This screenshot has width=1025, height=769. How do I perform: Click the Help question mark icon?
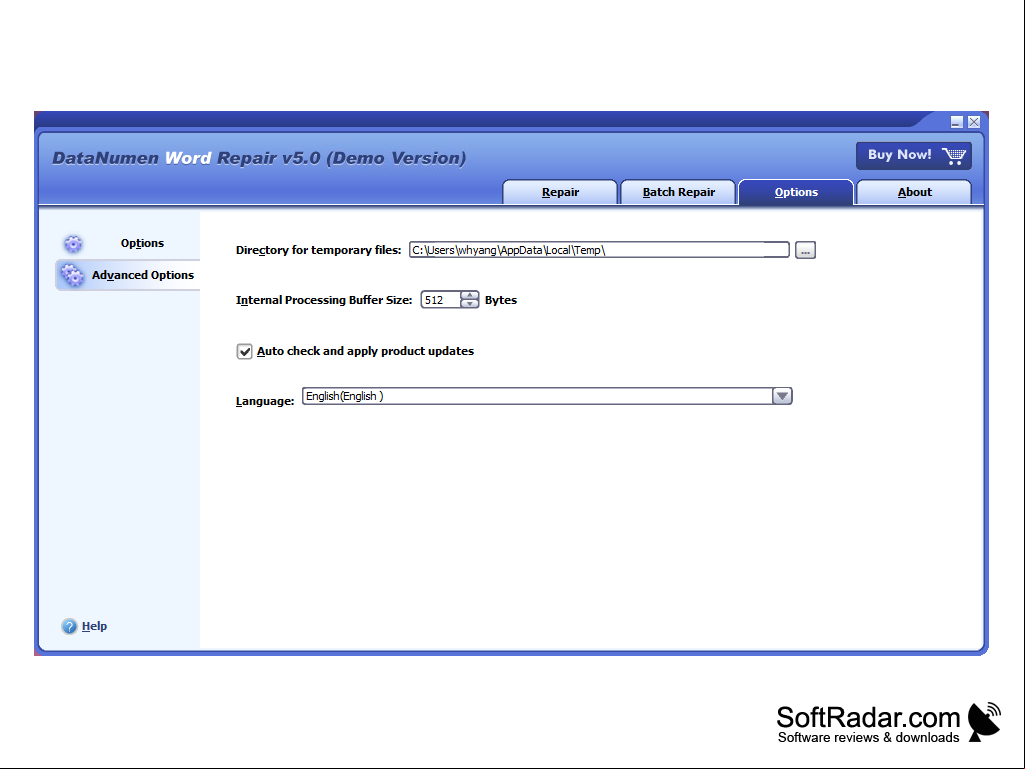click(69, 626)
